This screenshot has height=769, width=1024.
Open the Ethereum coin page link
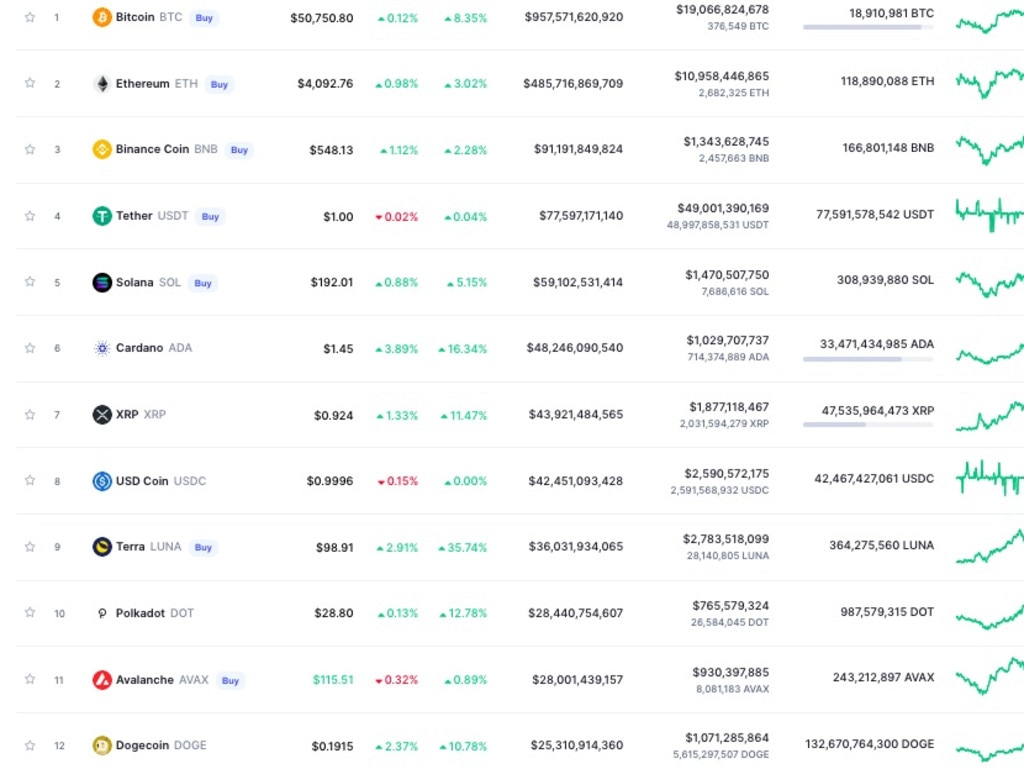(157, 84)
